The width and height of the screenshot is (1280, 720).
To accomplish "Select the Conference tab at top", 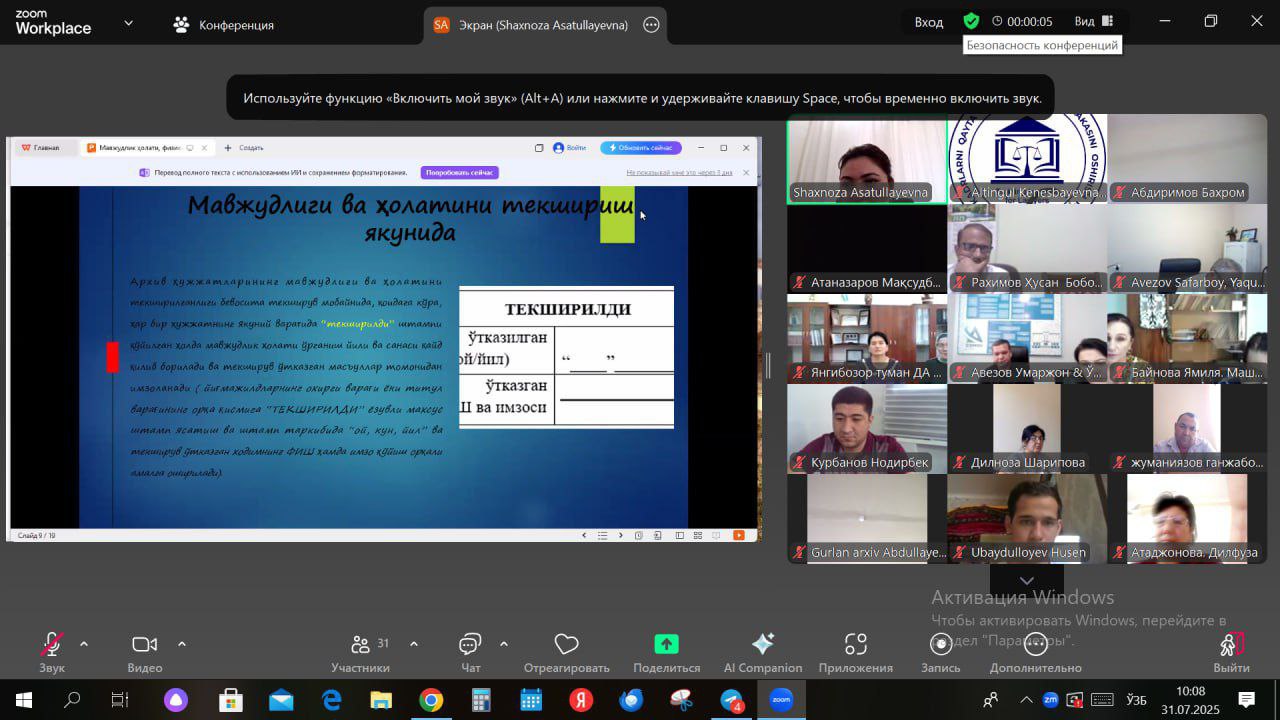I will 224,25.
